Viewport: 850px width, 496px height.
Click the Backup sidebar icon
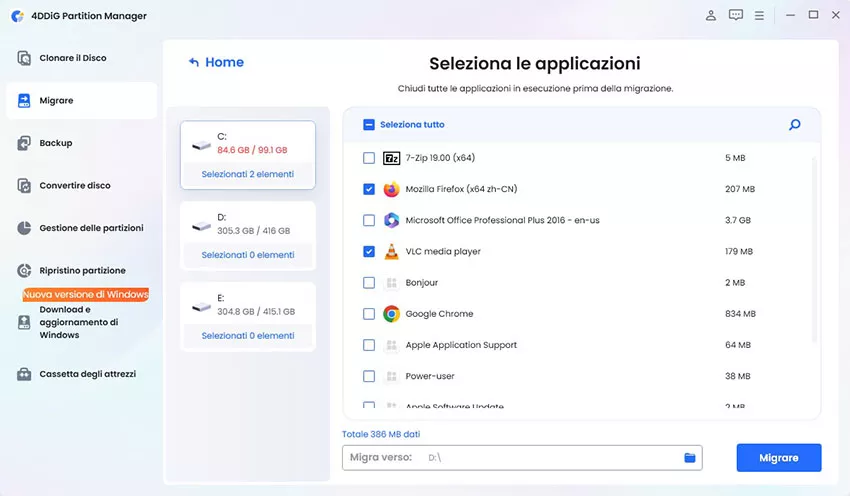click(x=24, y=143)
